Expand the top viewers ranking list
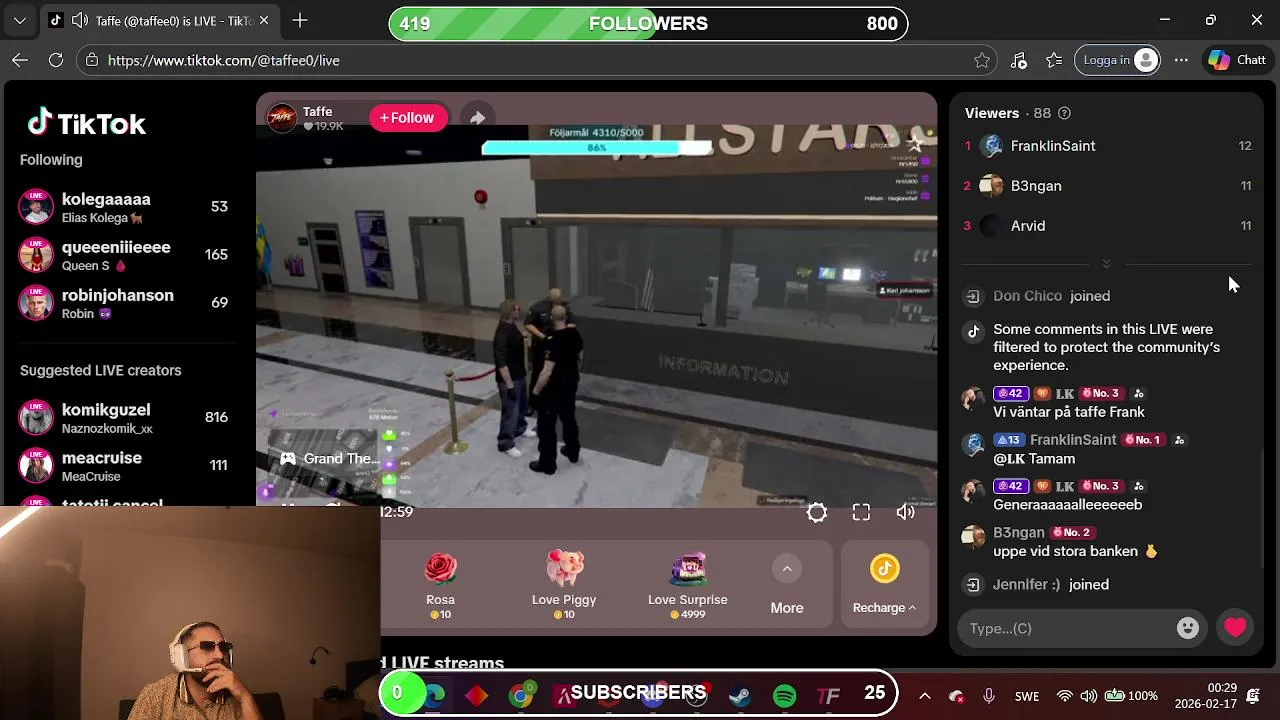The width and height of the screenshot is (1280, 720). point(1106,263)
